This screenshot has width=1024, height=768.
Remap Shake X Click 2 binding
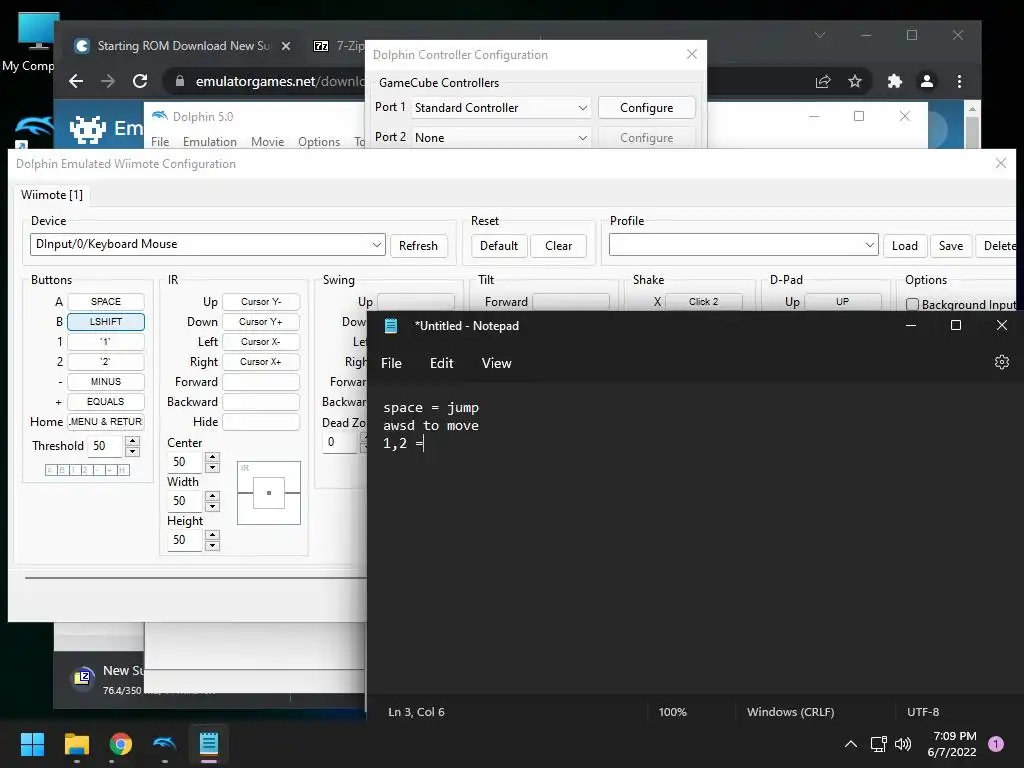pyautogui.click(x=703, y=302)
